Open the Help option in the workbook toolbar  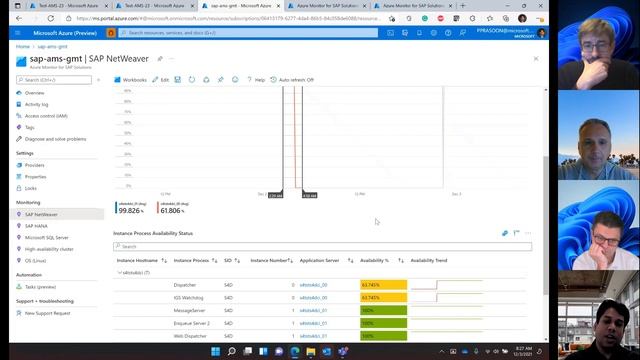[x=256, y=80]
